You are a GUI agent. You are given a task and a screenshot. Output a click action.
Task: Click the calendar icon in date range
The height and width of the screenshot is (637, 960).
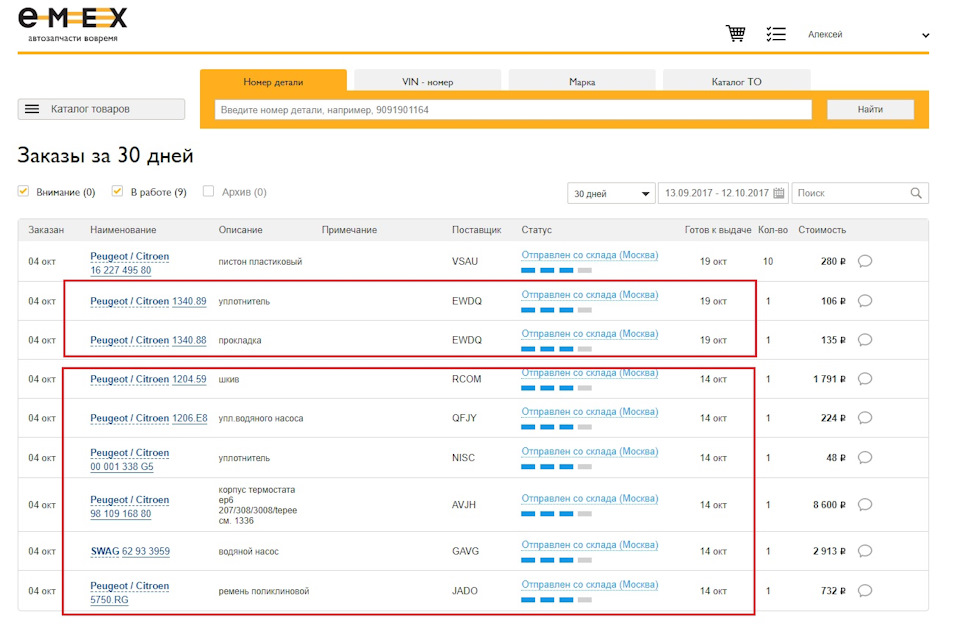click(779, 193)
